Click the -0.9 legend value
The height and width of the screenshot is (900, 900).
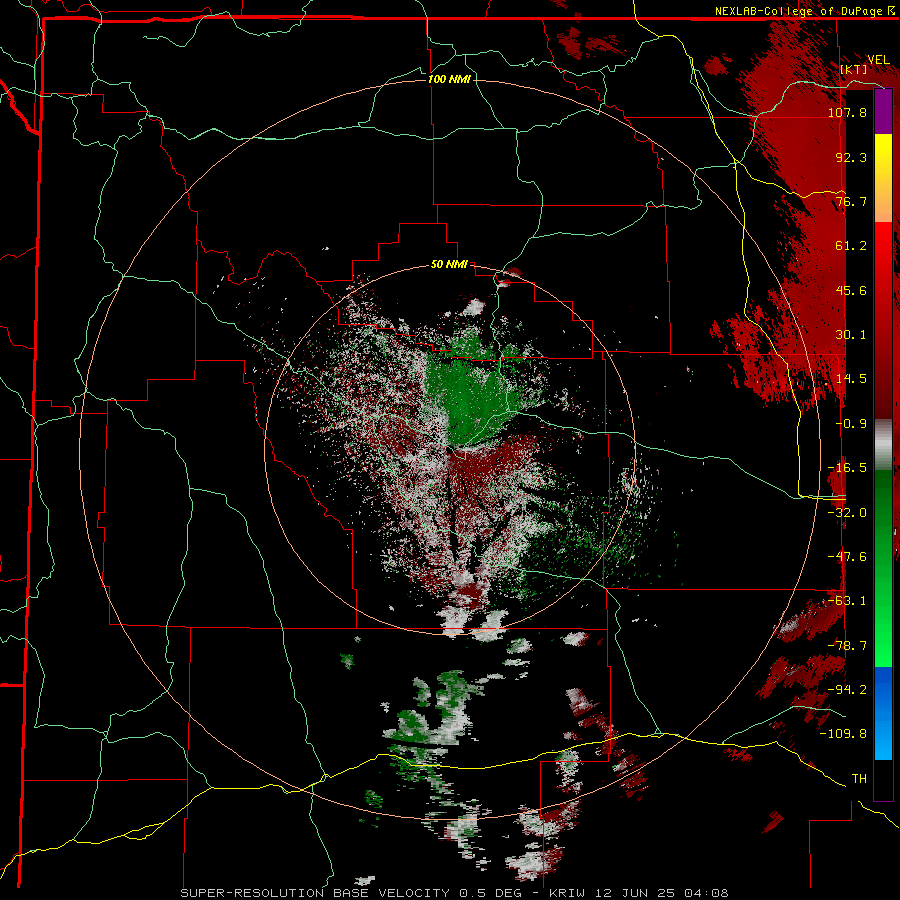pos(851,424)
